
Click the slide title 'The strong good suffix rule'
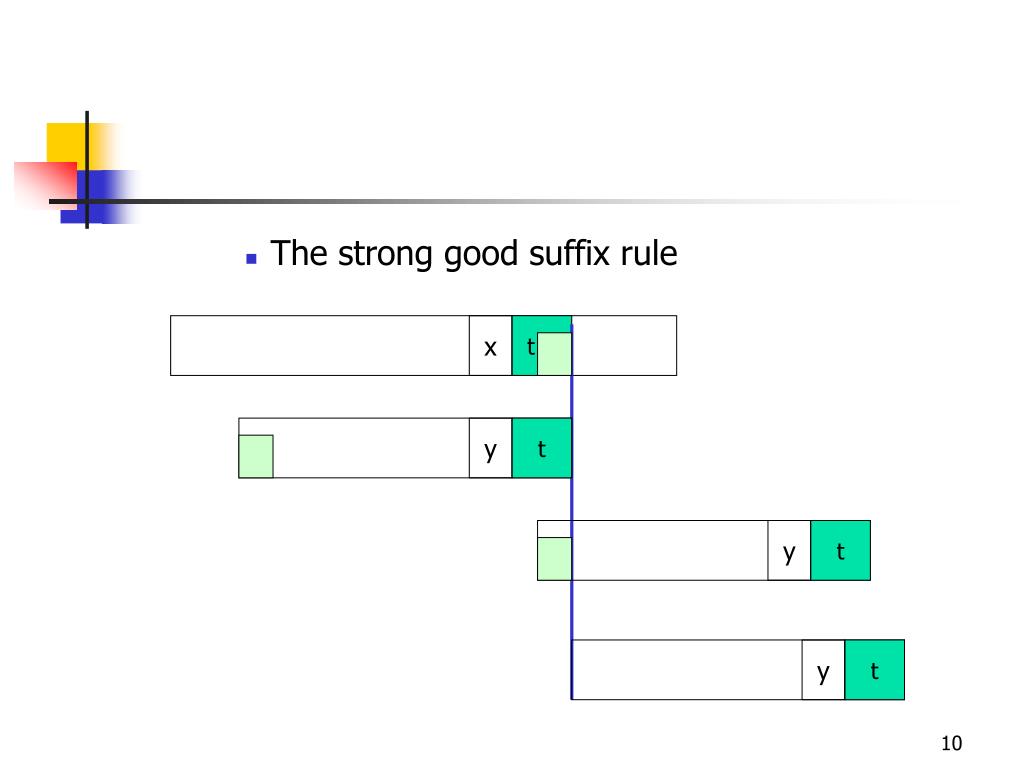pos(474,254)
